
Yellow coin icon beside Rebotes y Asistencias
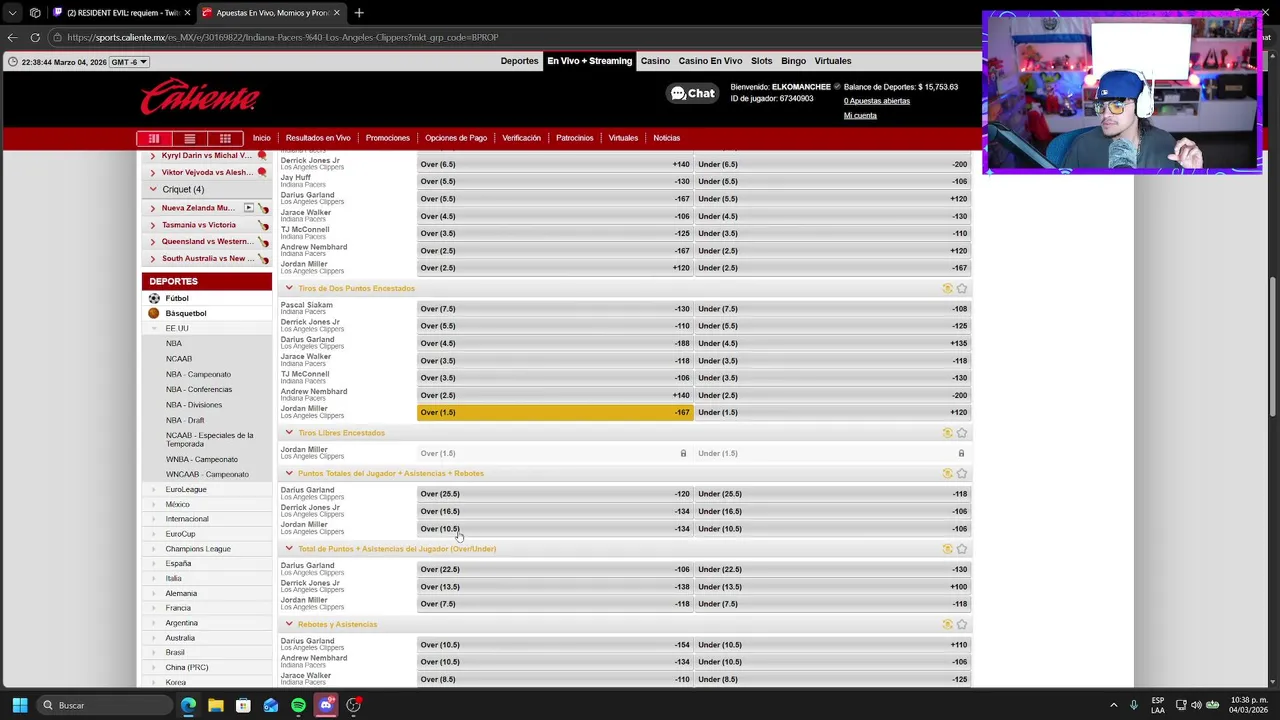[947, 624]
